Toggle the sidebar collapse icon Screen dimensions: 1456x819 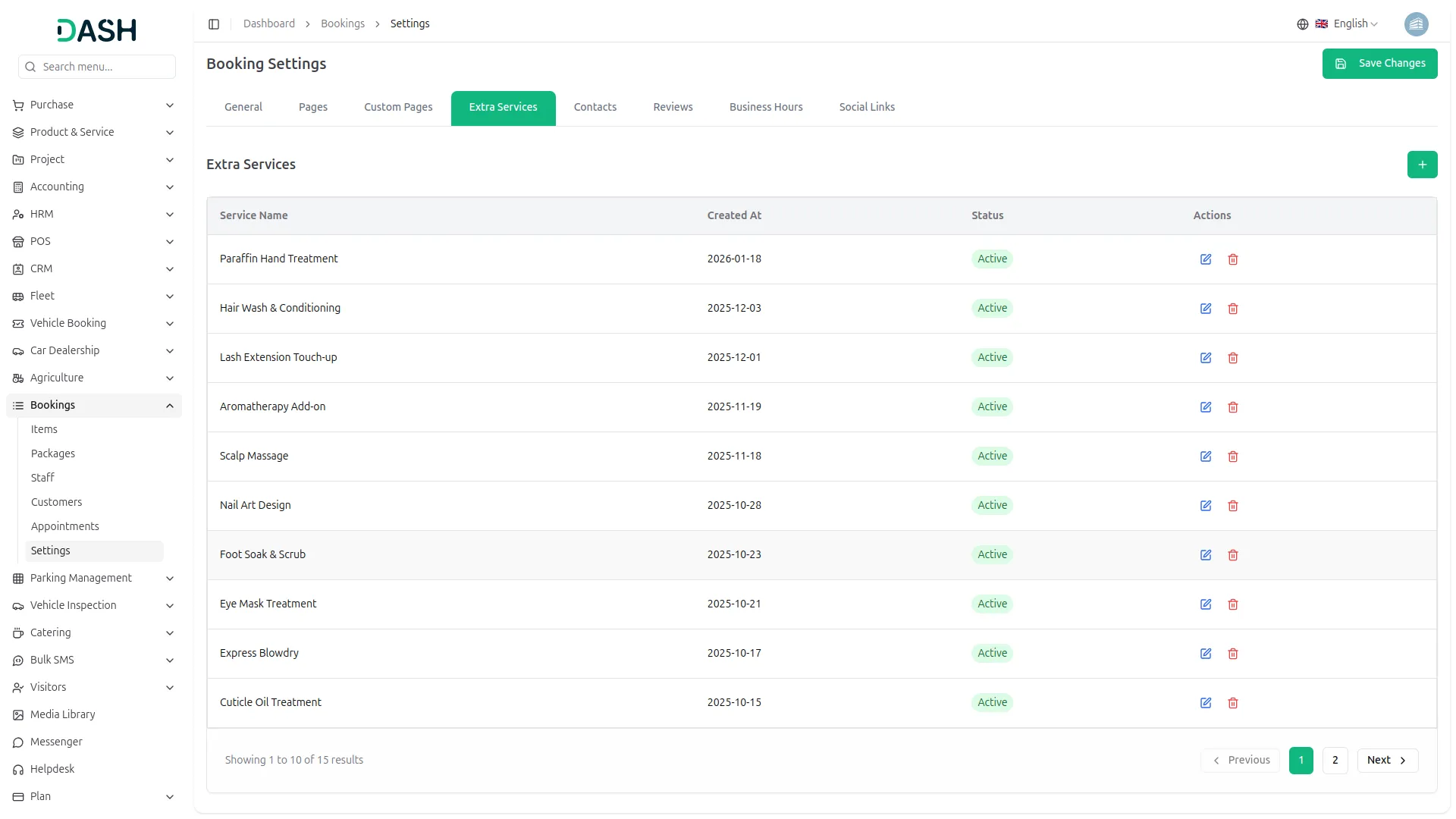click(x=214, y=24)
